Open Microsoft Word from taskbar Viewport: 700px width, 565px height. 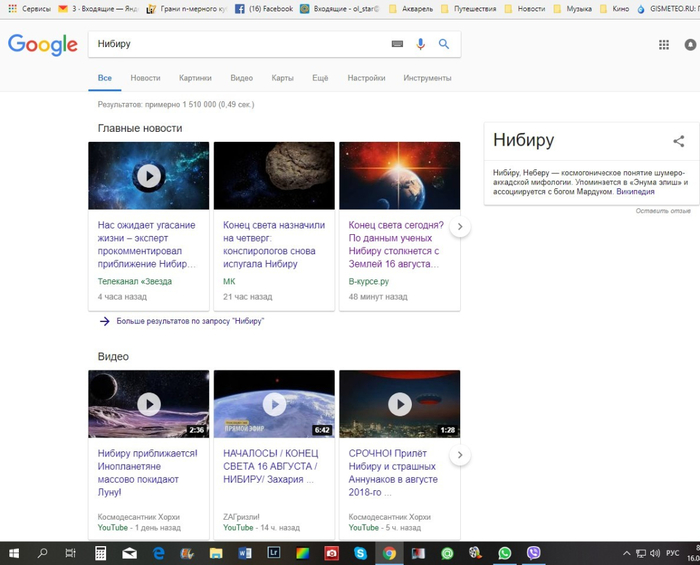tap(245, 553)
